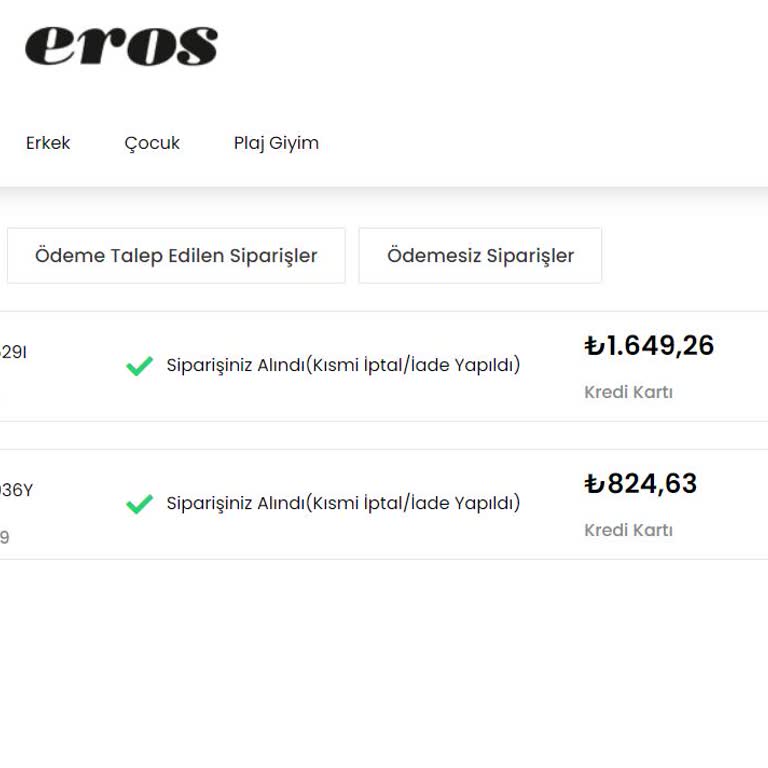
Task: Switch to Ödeme Talep Edilen Siparişler tab
Action: pos(176,256)
